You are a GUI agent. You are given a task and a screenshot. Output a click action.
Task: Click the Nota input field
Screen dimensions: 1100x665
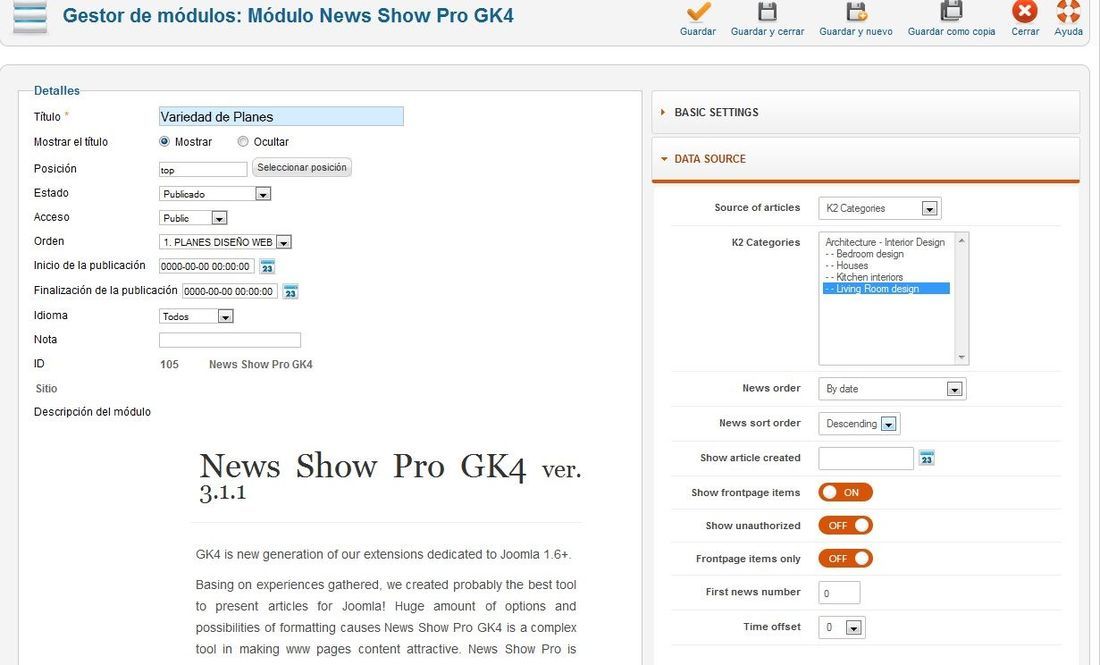[x=230, y=340]
